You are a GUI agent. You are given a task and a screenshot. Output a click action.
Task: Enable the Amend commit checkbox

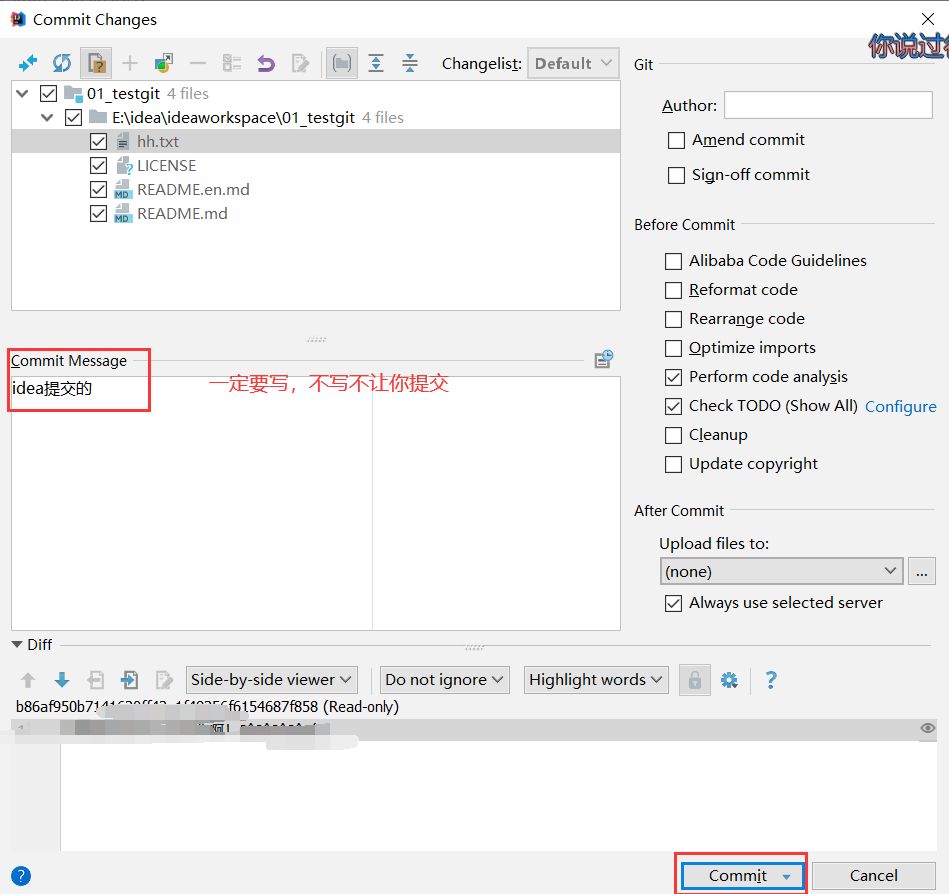pos(676,140)
